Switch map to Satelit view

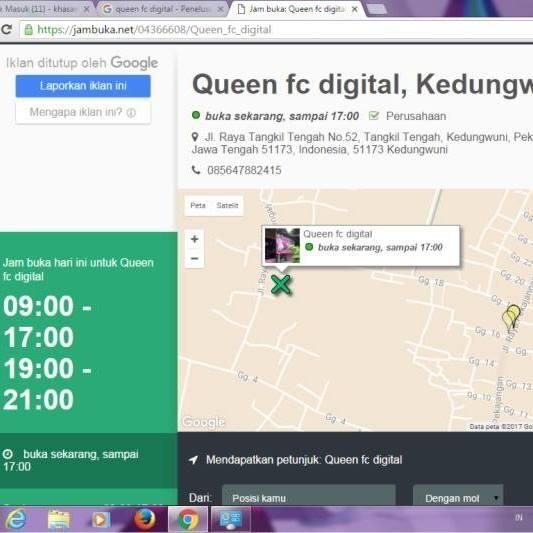pos(227,205)
